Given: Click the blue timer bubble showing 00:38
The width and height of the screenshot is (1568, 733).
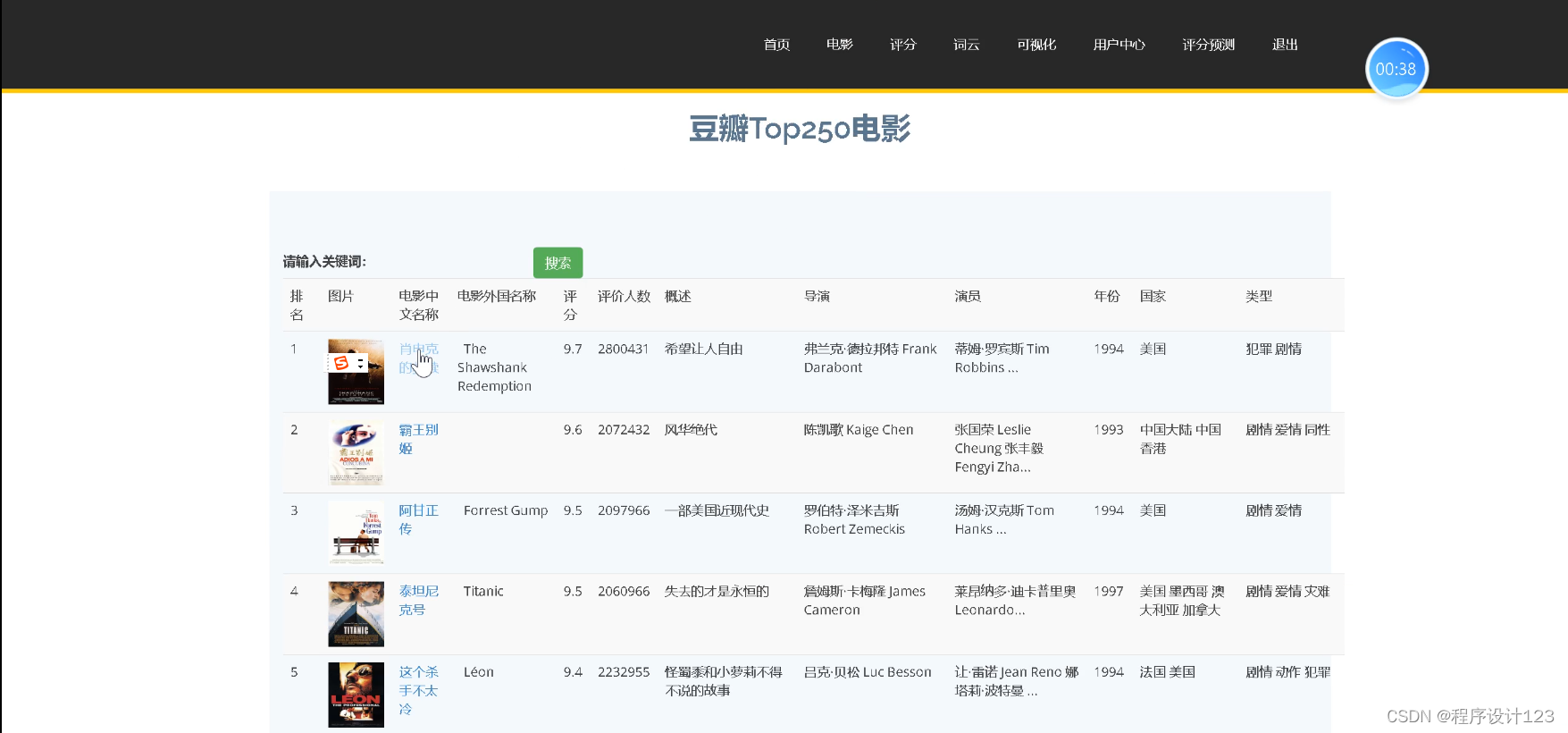Looking at the screenshot, I should coord(1396,69).
